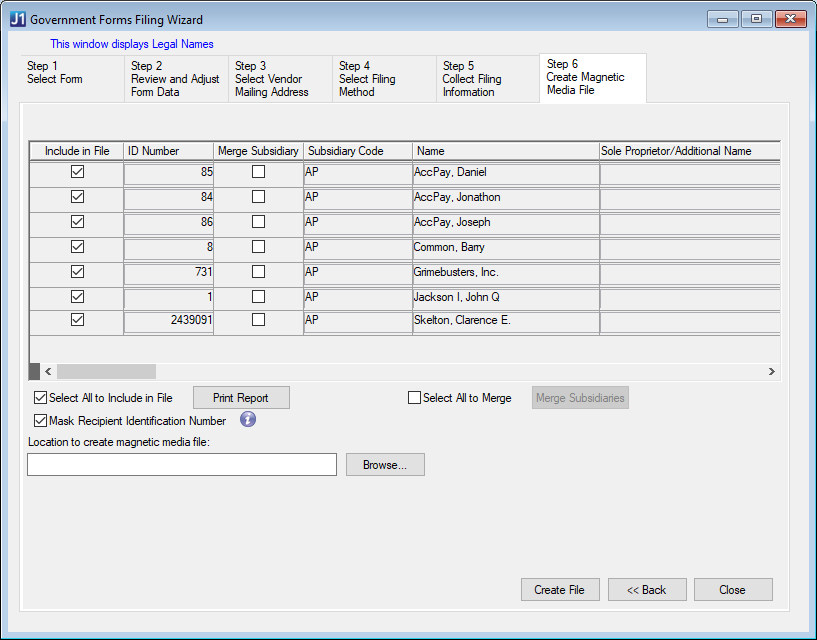Click the horizontal scrollbar thumb under grid
Screen dimensions: 817x640
click(x=106, y=371)
